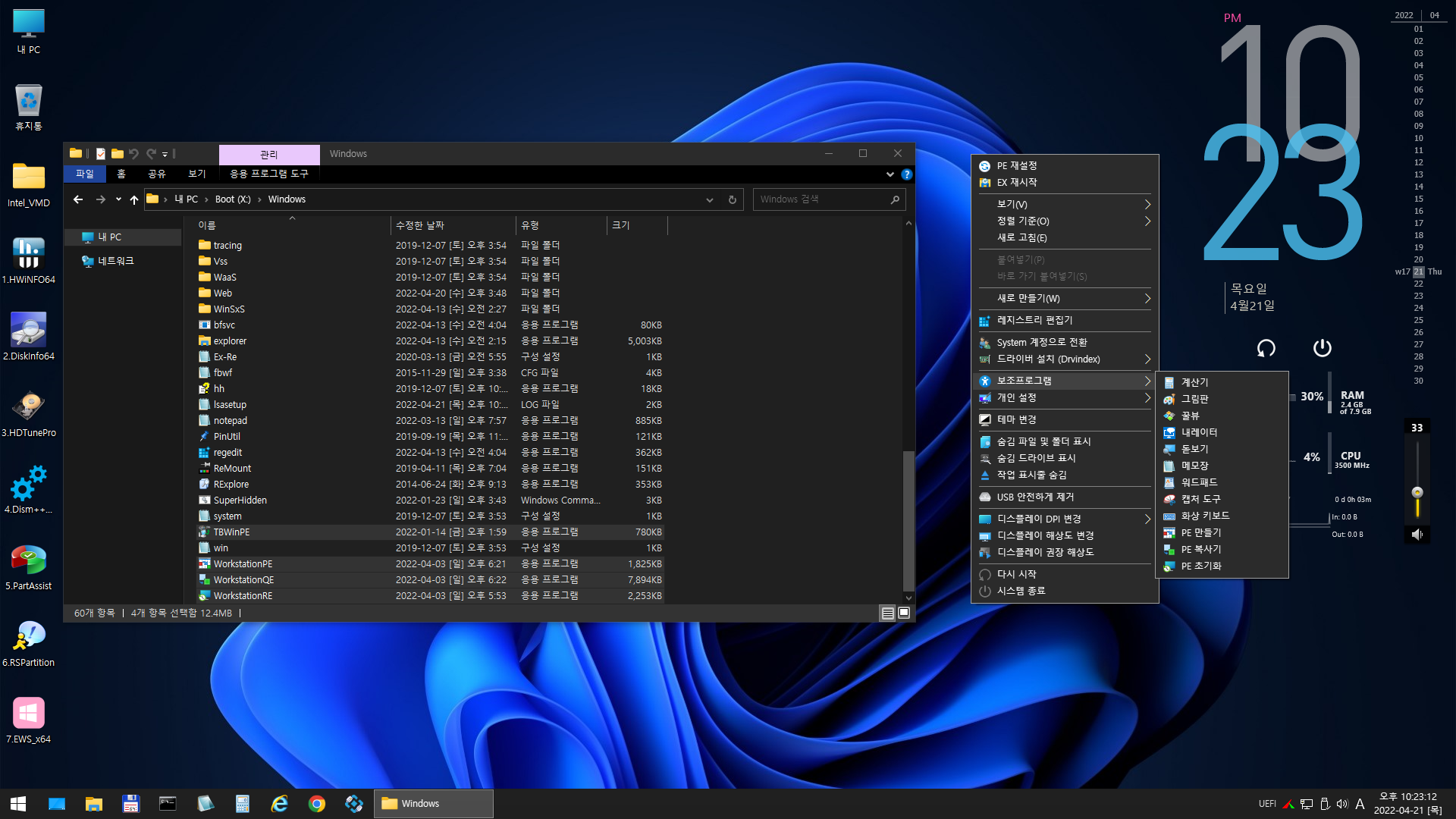Expand the 정렬 기준(O) submenu

click(x=1065, y=221)
